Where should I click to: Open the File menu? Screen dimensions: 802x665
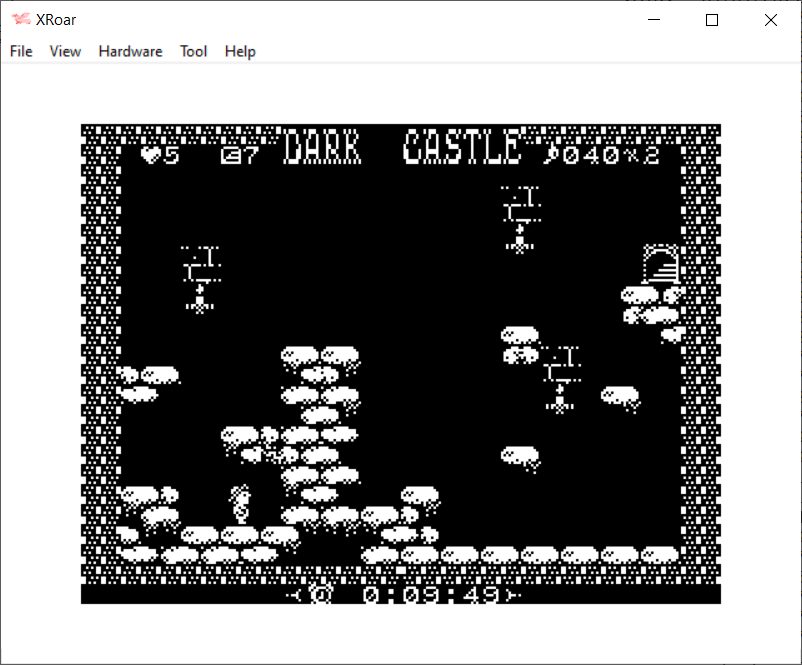(21, 51)
